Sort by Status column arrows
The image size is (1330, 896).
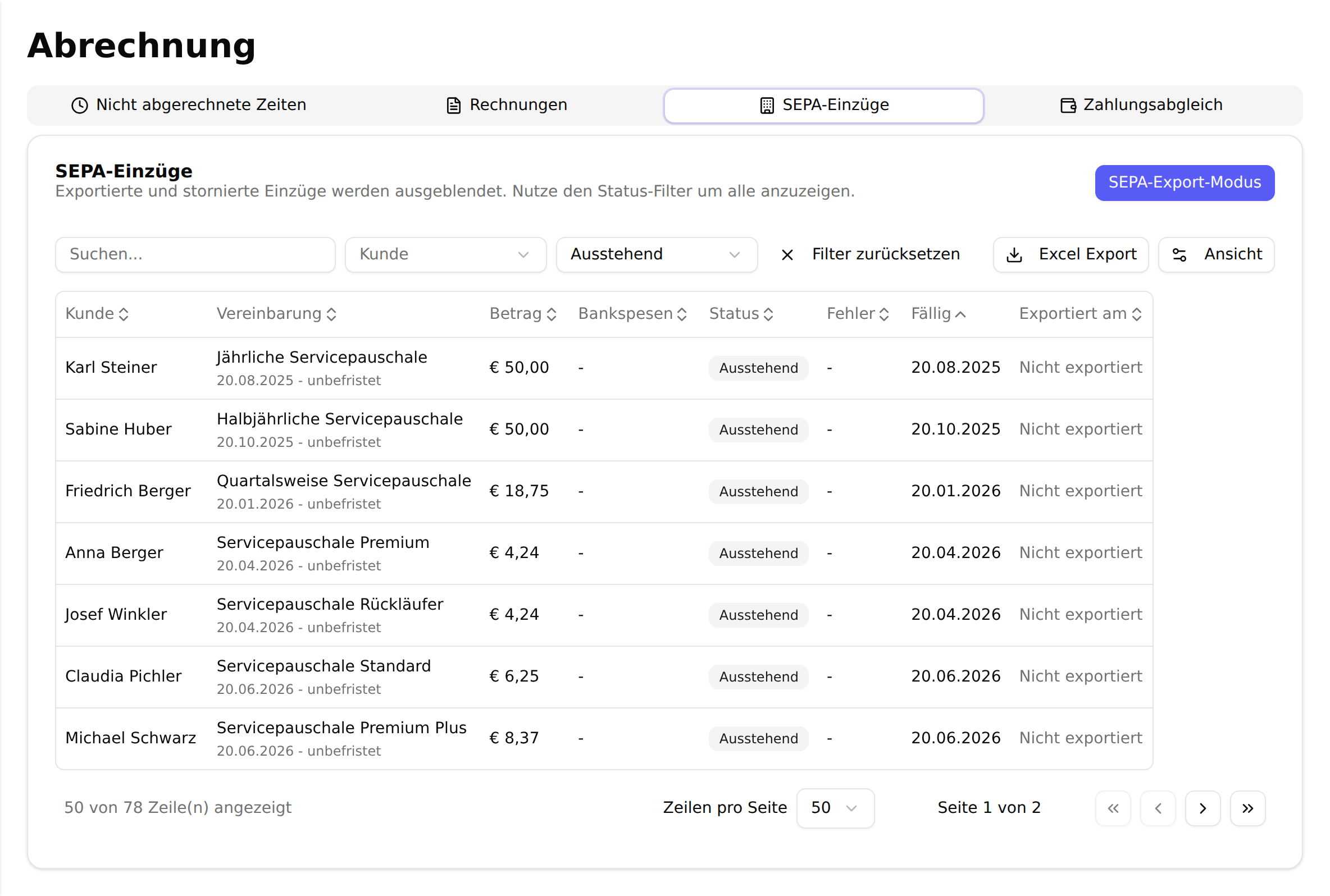(x=768, y=314)
